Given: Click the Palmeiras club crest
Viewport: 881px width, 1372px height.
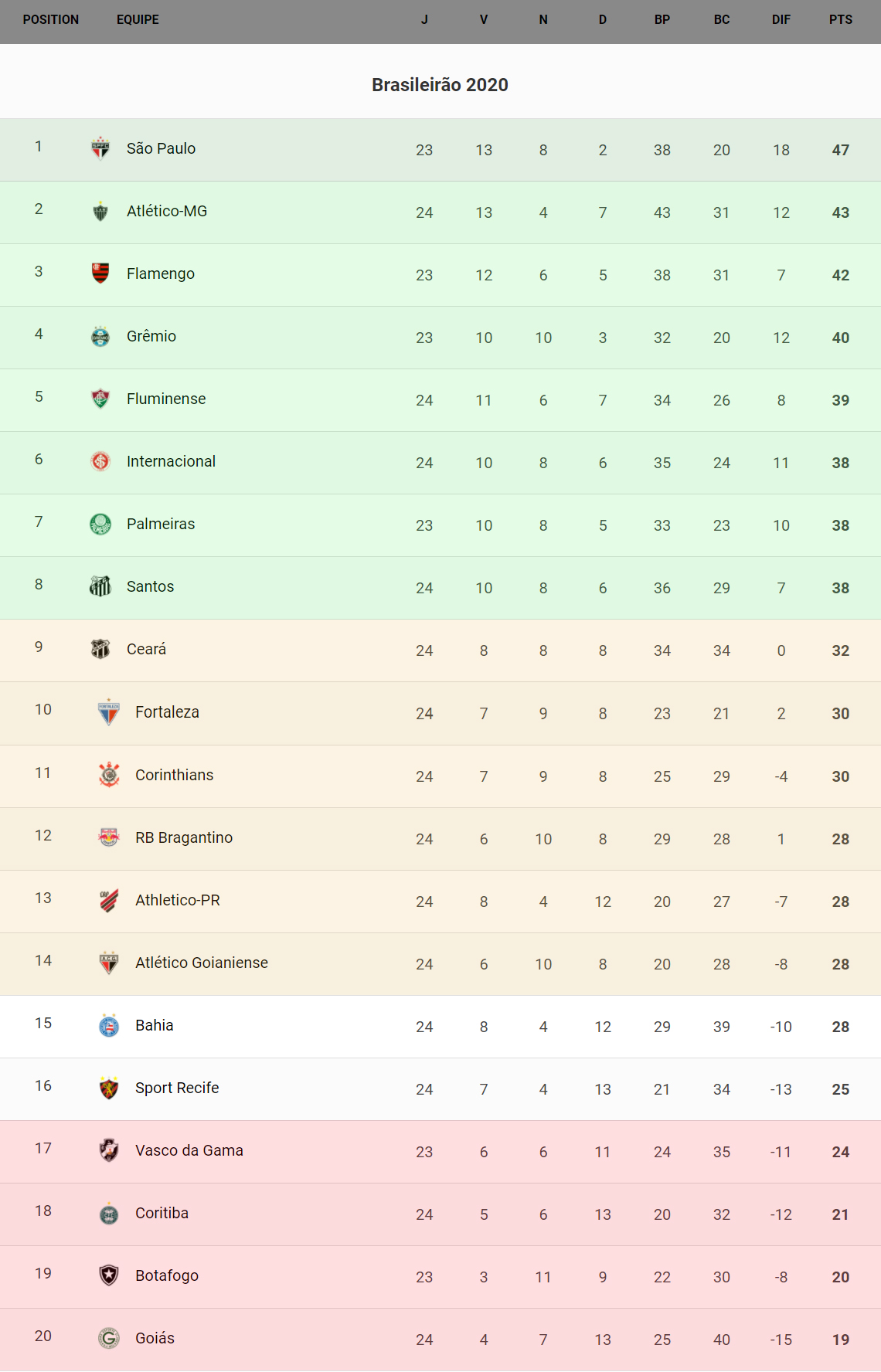Looking at the screenshot, I should click(100, 524).
